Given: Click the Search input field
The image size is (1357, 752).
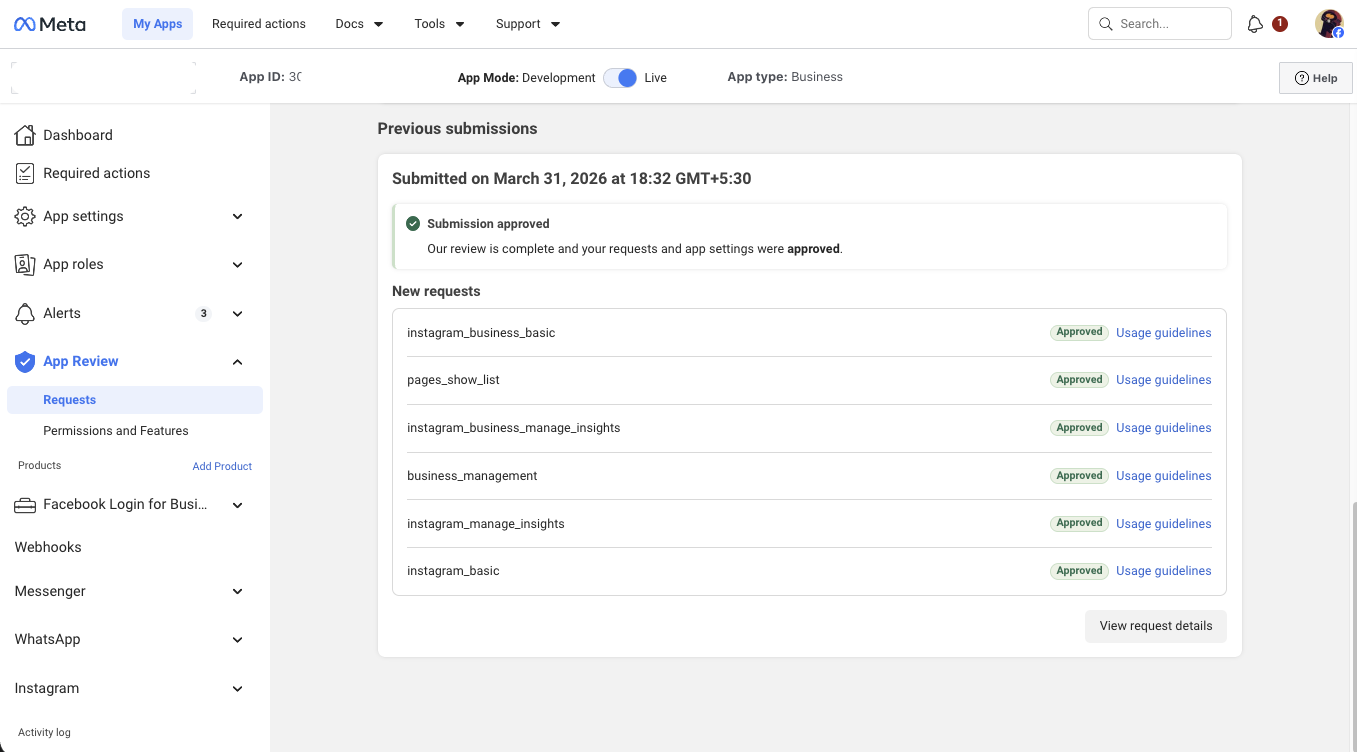Looking at the screenshot, I should (1160, 24).
